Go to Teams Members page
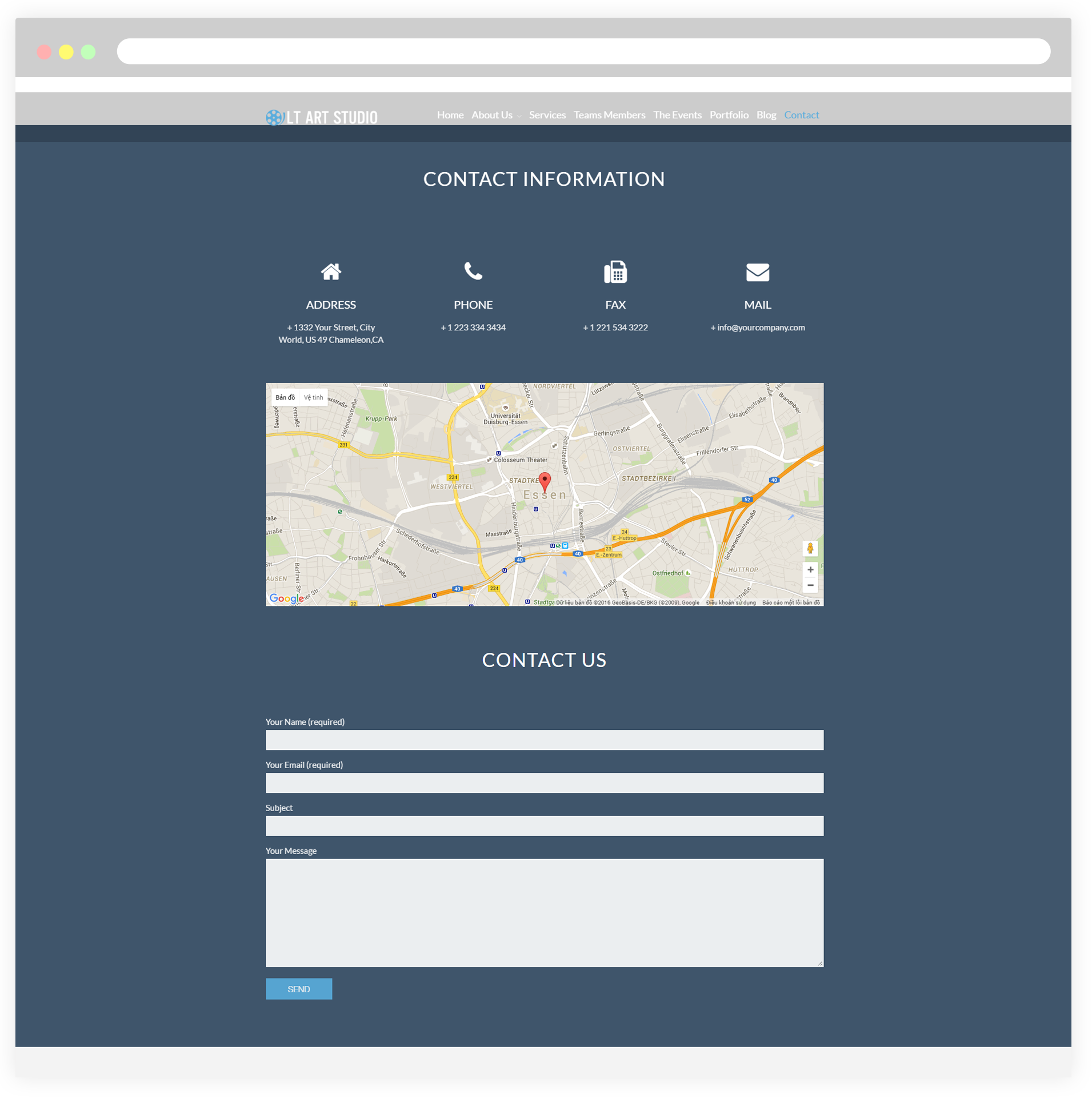Image resolution: width=1092 pixels, height=1098 pixels. click(x=610, y=115)
